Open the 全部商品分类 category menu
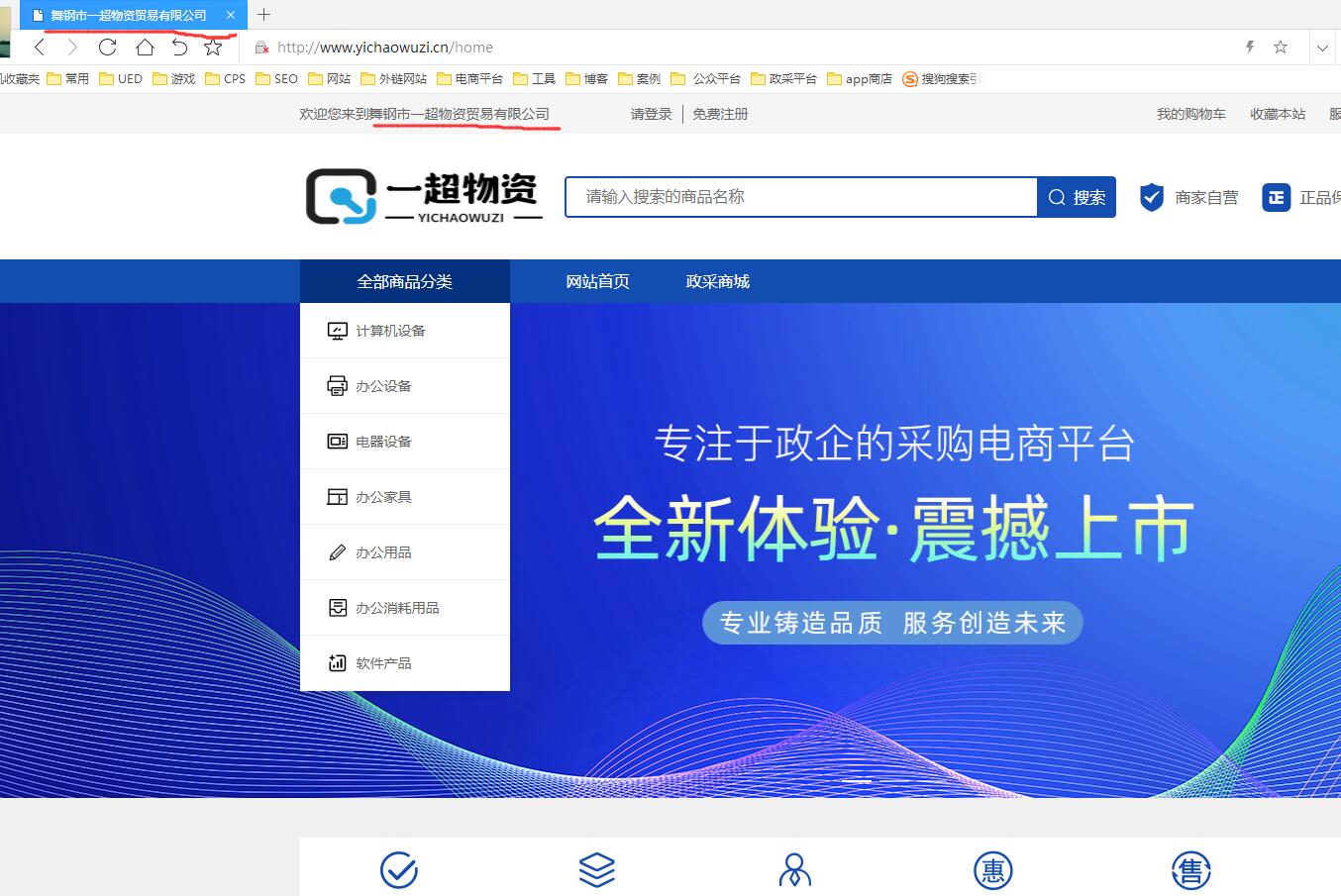Image resolution: width=1341 pixels, height=896 pixels. [404, 282]
